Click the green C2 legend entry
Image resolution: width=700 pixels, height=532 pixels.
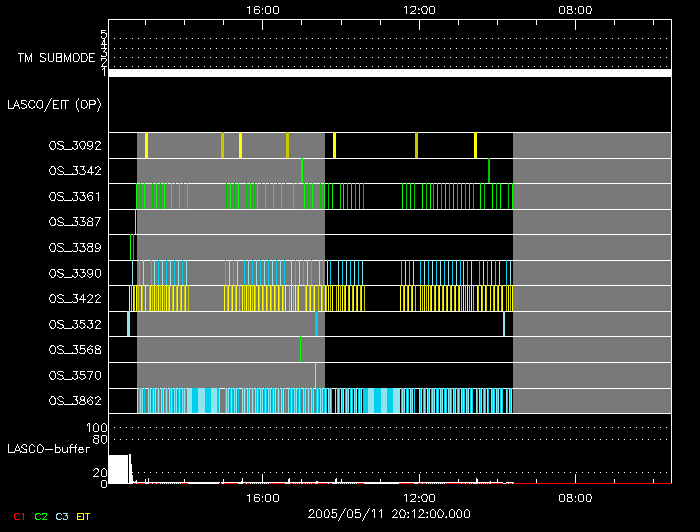(41, 516)
